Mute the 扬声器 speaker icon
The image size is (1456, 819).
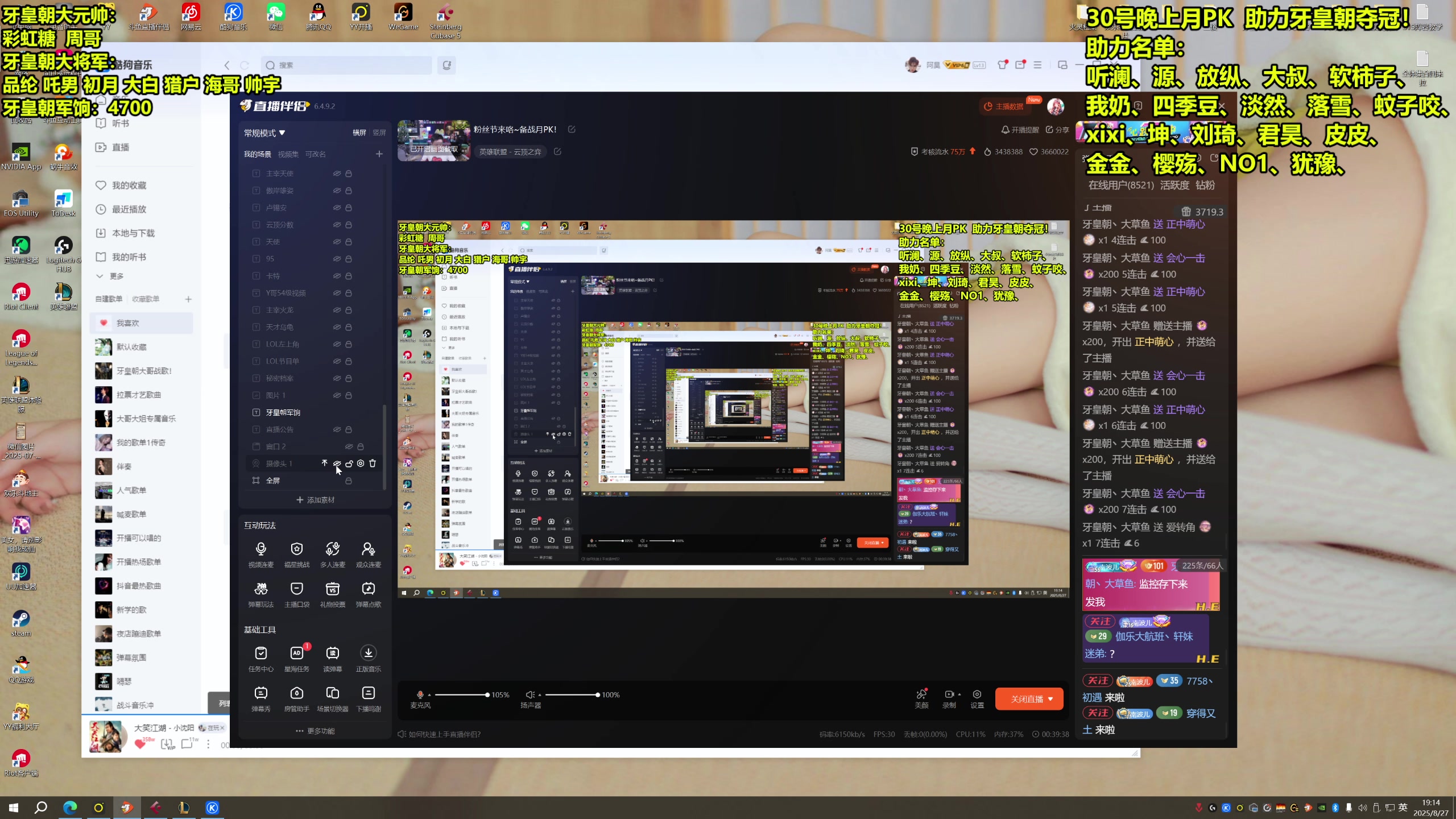530,694
